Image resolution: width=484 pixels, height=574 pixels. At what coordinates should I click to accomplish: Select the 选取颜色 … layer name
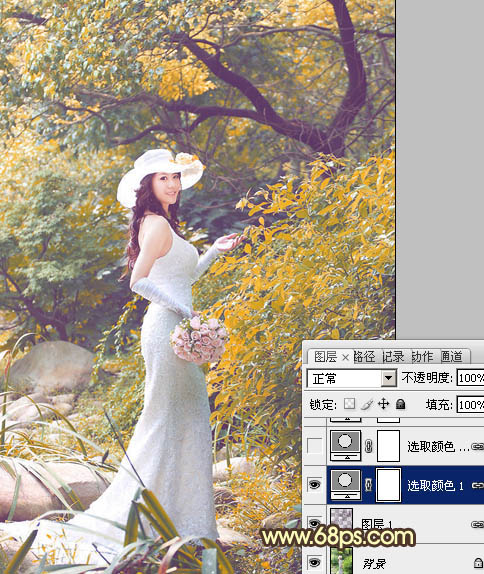tap(438, 446)
